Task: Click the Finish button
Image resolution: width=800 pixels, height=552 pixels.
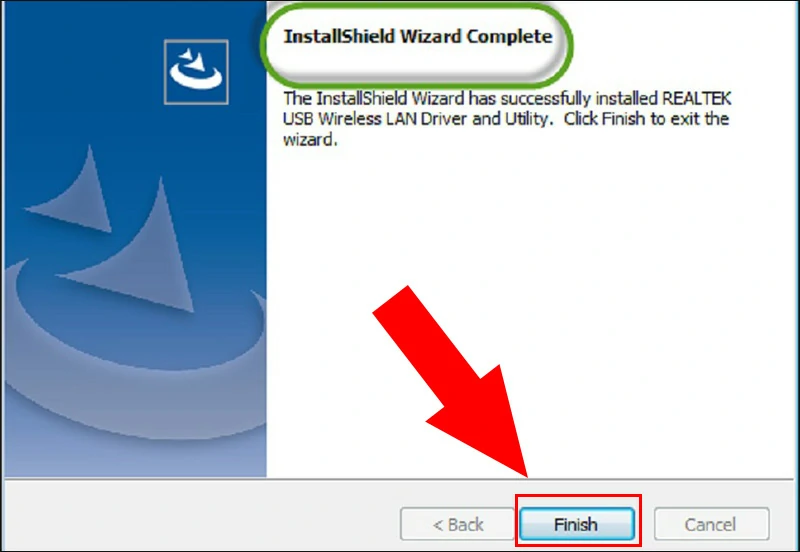Action: point(577,524)
